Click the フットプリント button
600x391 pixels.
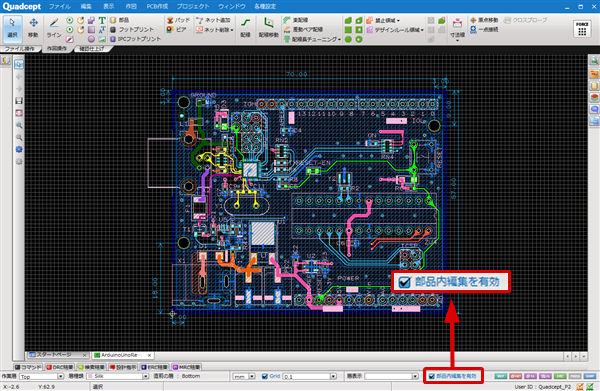pos(132,29)
